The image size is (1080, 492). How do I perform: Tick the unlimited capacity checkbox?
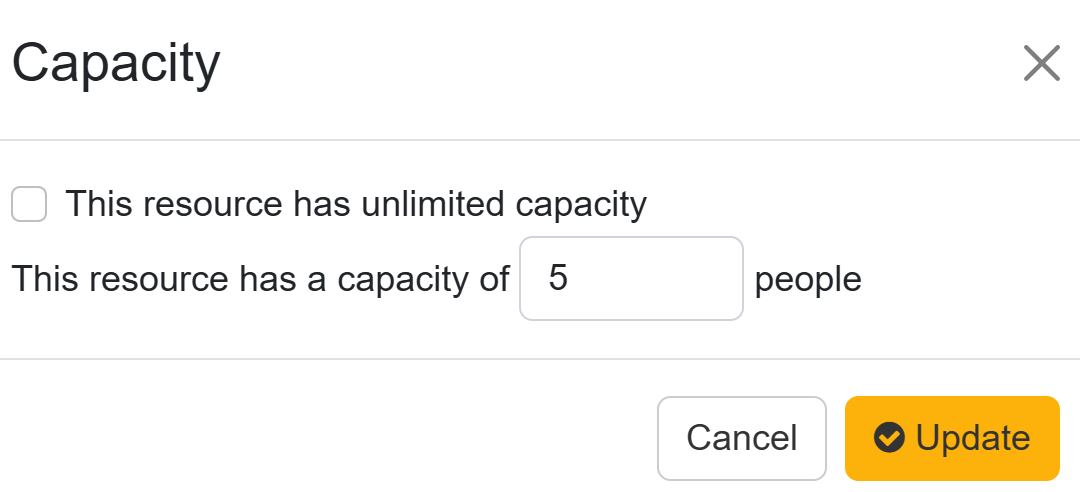[29, 205]
